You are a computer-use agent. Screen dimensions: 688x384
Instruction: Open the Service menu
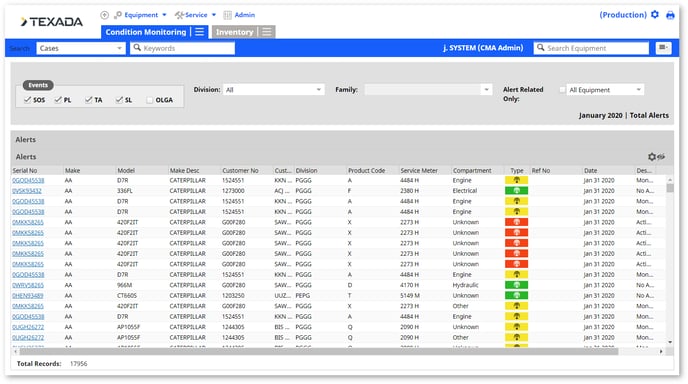click(196, 15)
